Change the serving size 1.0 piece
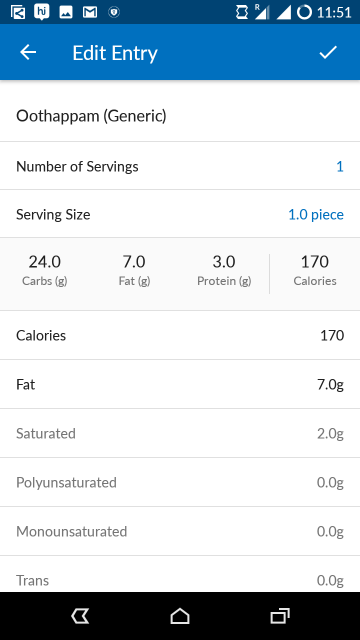This screenshot has width=360, height=640. click(316, 215)
